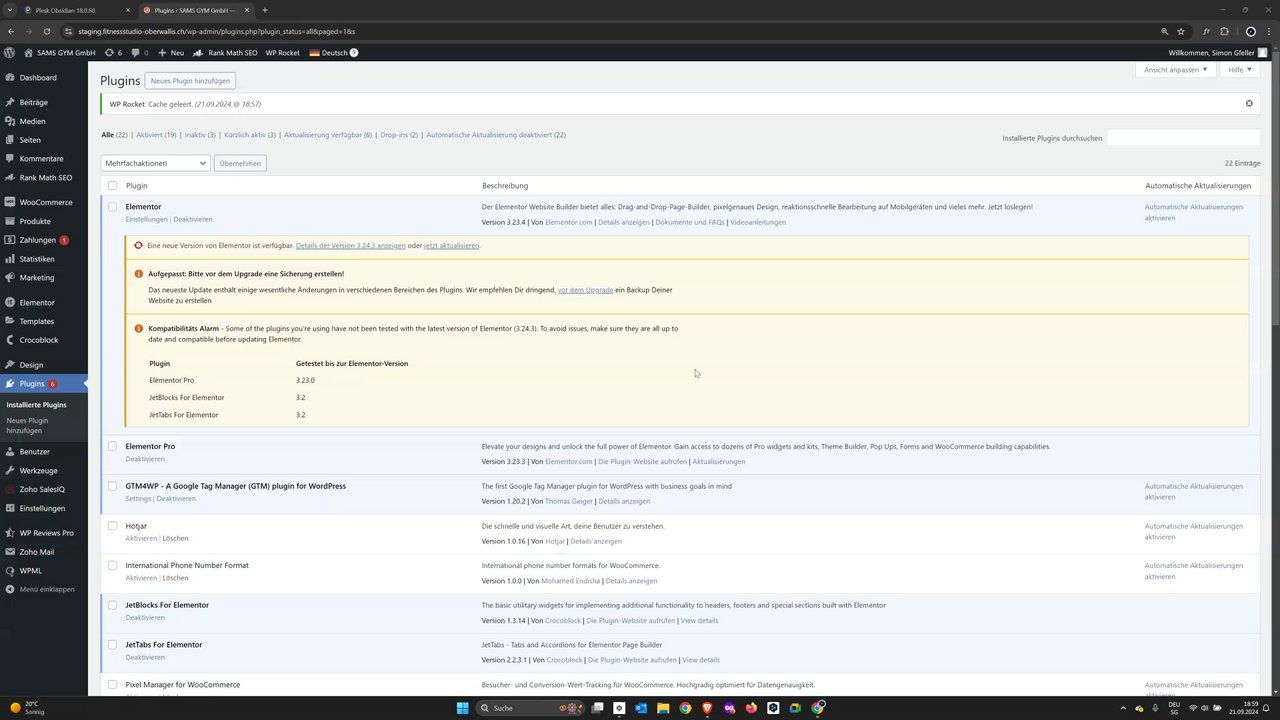Open WooCommerce in the sidebar

44,202
